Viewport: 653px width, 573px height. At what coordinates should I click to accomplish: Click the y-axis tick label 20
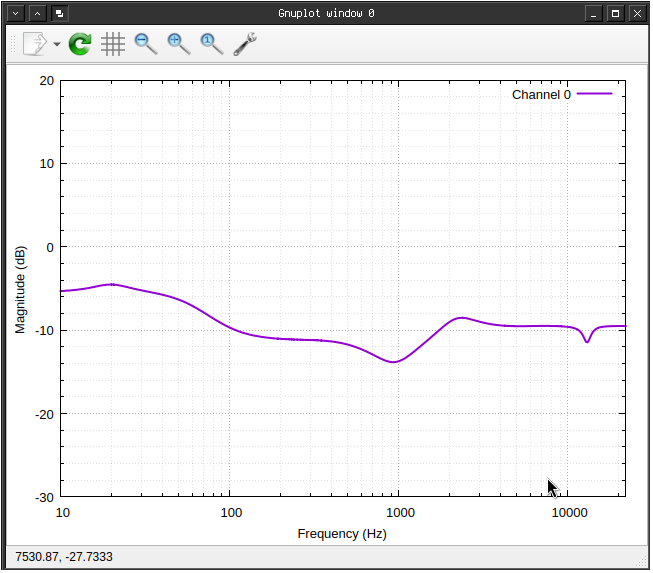[x=47, y=81]
